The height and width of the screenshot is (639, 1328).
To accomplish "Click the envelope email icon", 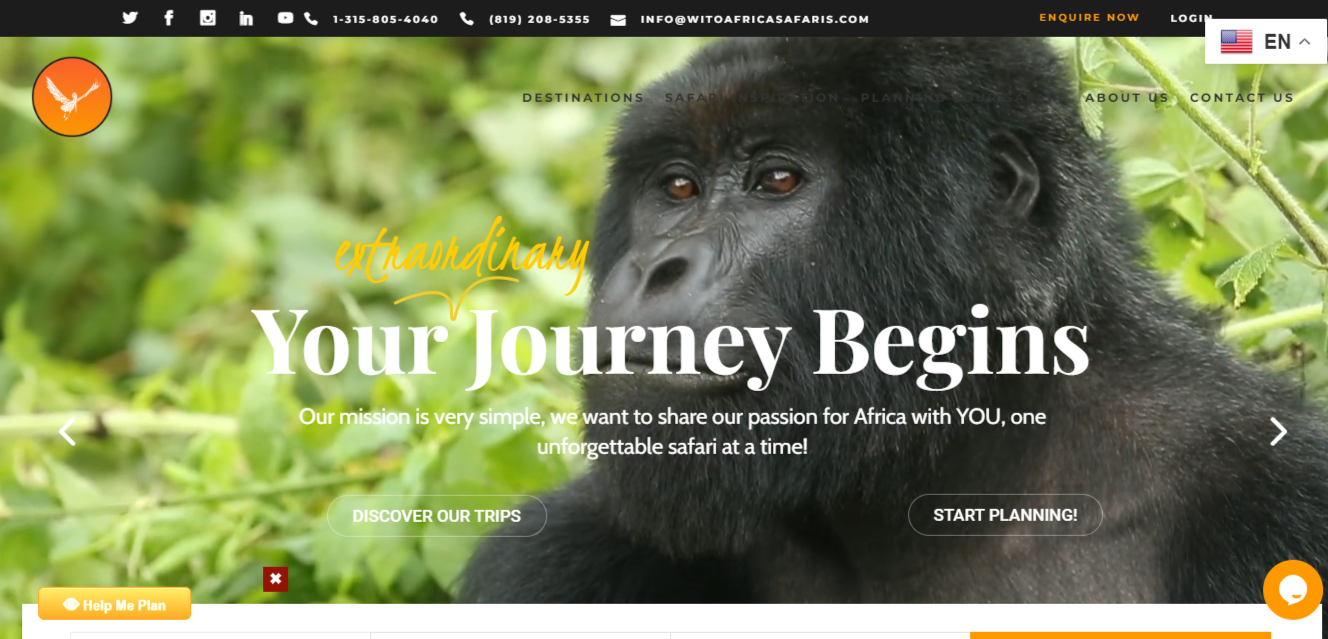I will click(618, 19).
